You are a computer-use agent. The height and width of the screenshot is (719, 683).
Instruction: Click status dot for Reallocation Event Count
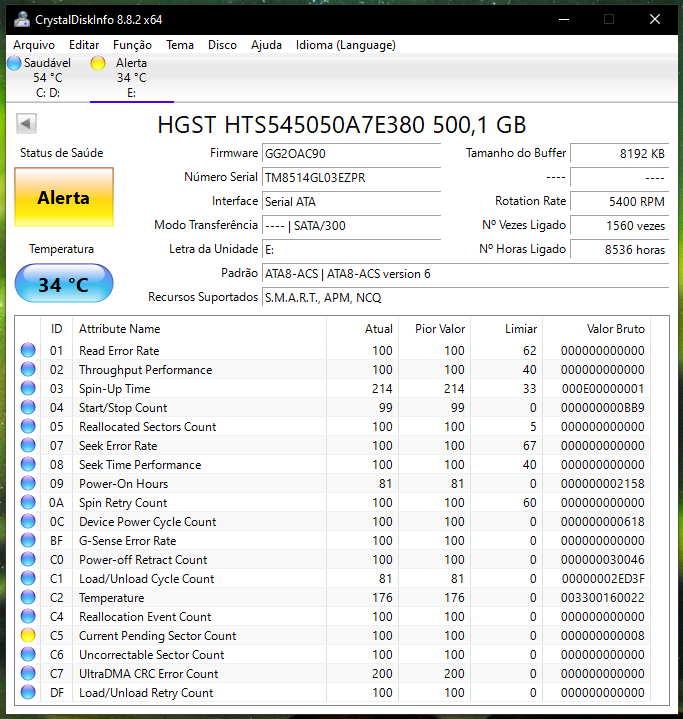[28, 617]
